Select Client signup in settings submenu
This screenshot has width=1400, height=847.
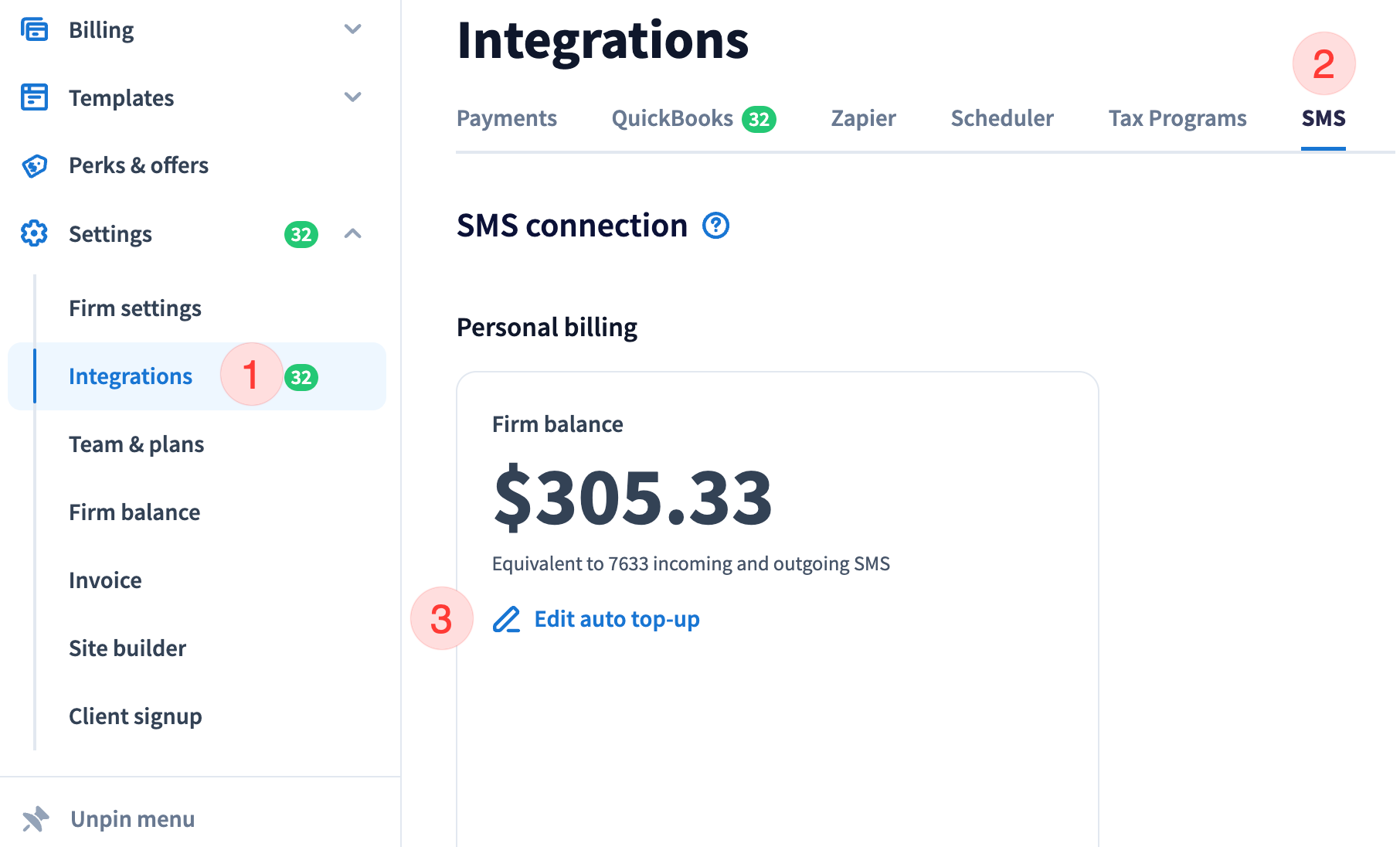[x=135, y=716]
